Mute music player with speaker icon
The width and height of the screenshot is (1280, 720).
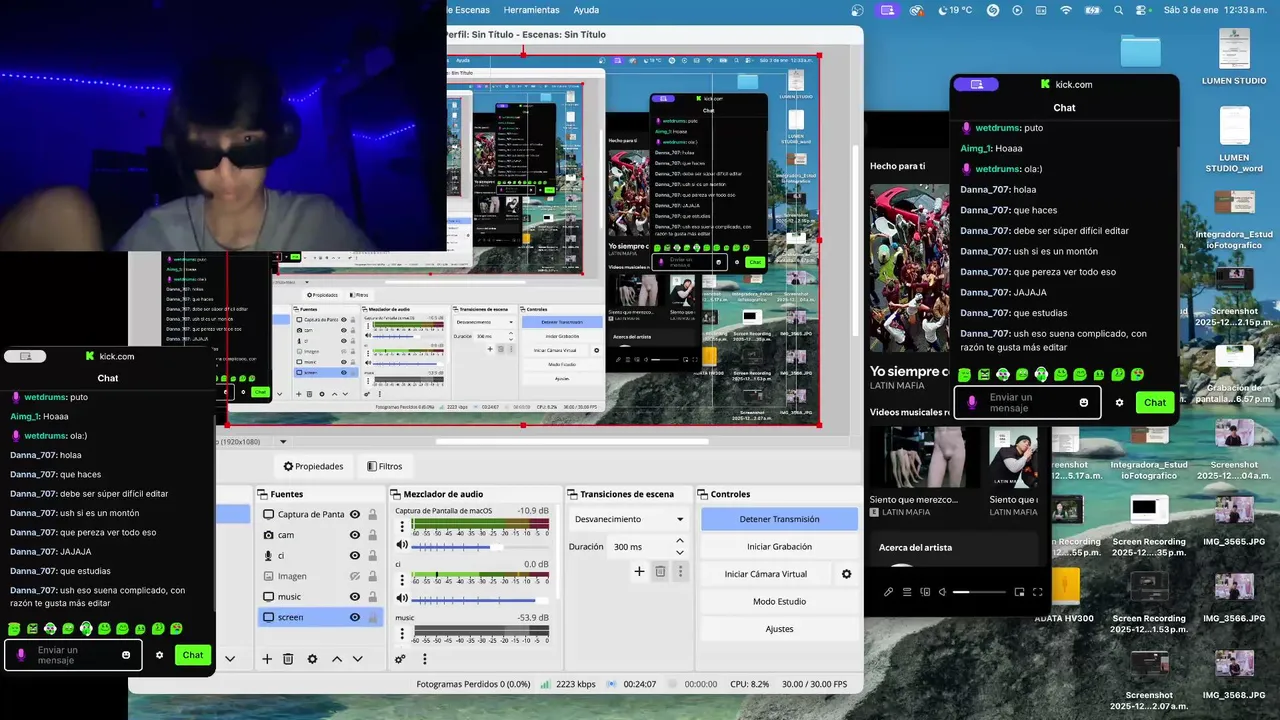(x=942, y=592)
